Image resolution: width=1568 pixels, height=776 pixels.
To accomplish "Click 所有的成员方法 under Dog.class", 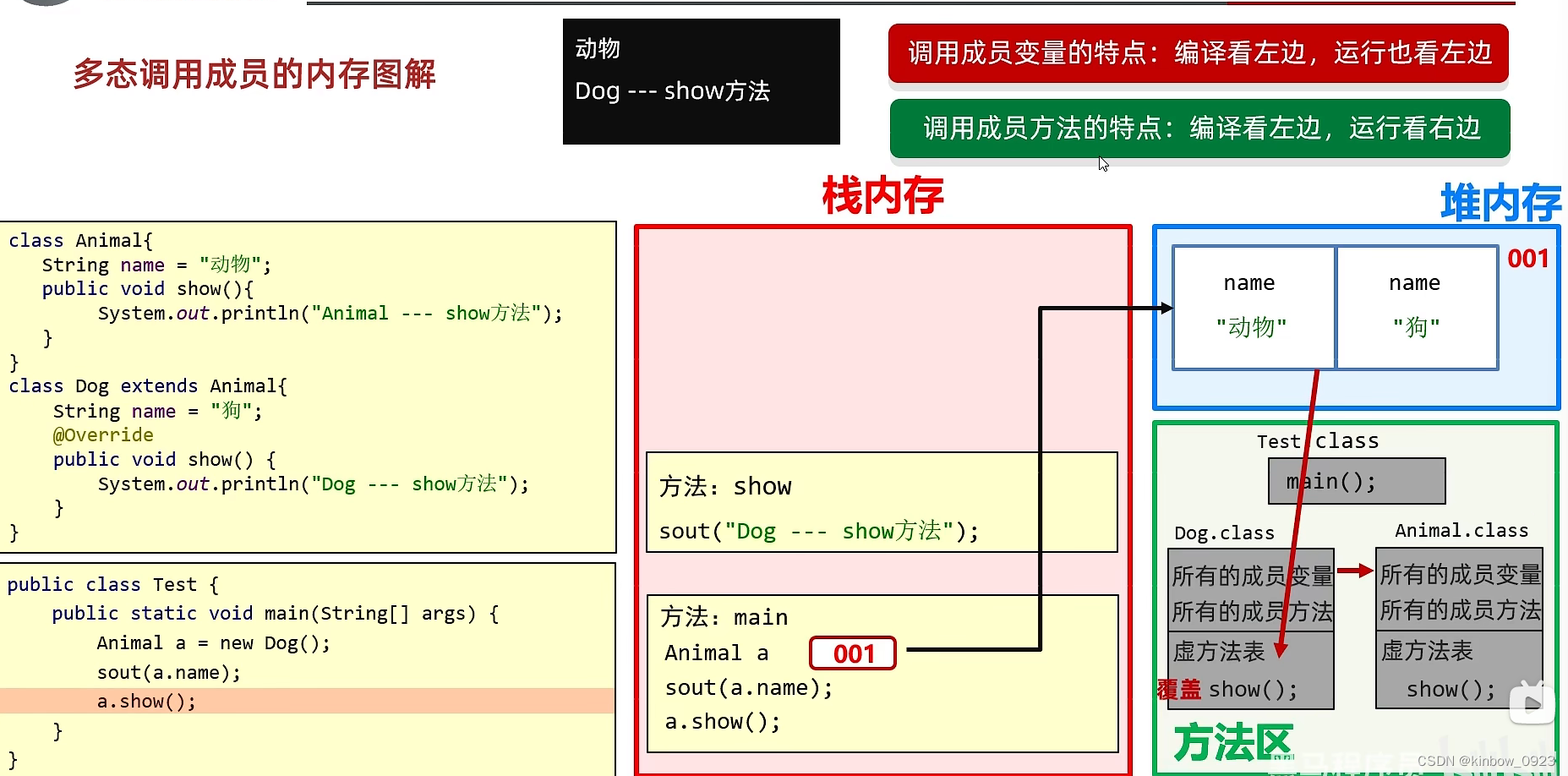I will (1252, 612).
